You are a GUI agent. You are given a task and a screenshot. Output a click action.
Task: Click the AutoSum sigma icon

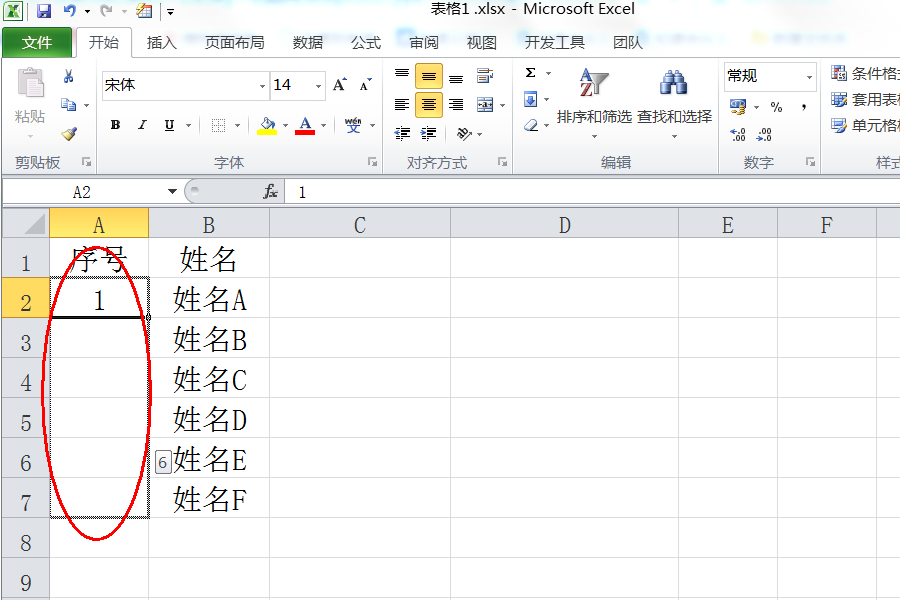click(x=530, y=73)
